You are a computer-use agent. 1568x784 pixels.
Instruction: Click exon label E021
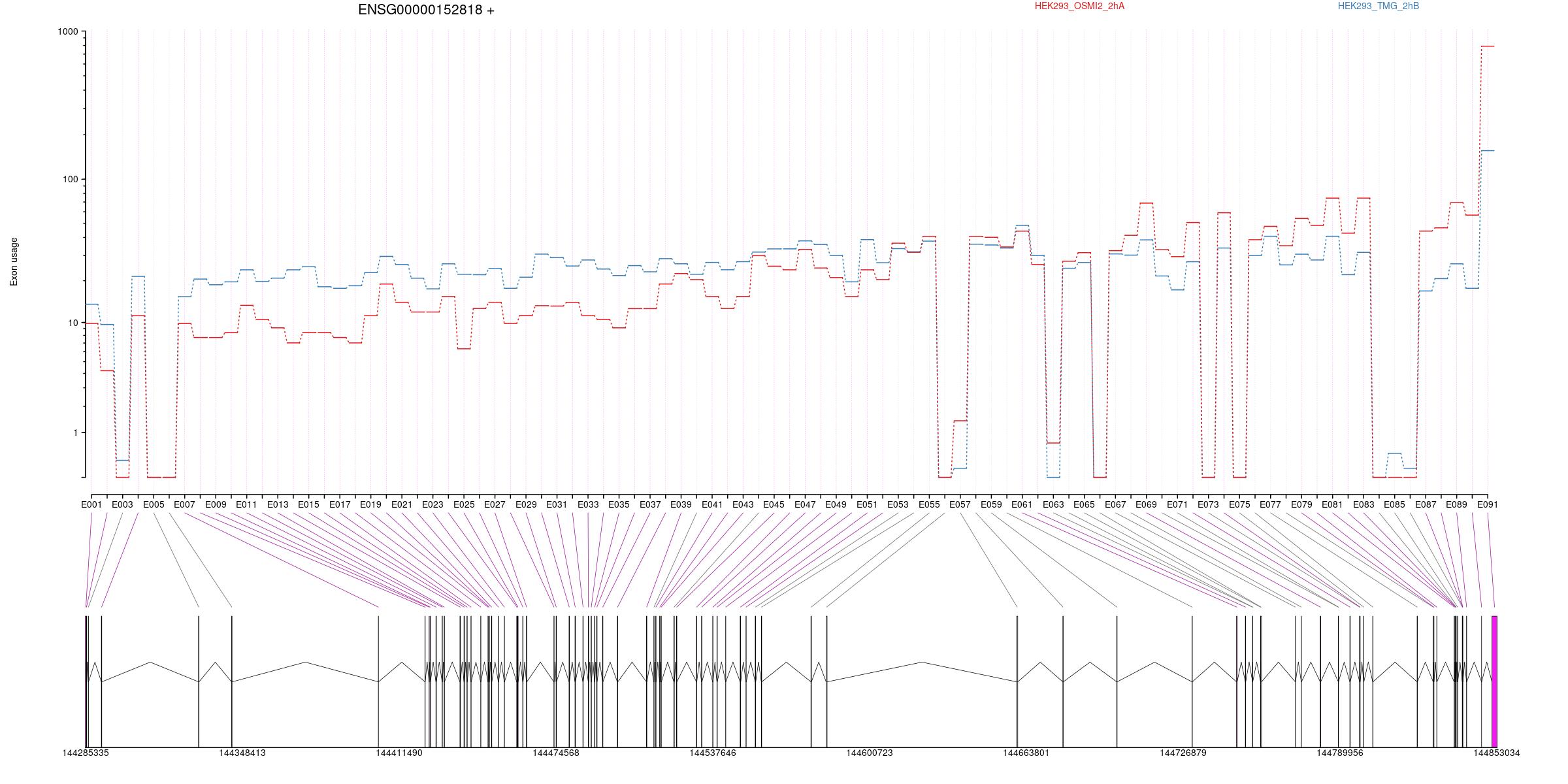click(402, 504)
